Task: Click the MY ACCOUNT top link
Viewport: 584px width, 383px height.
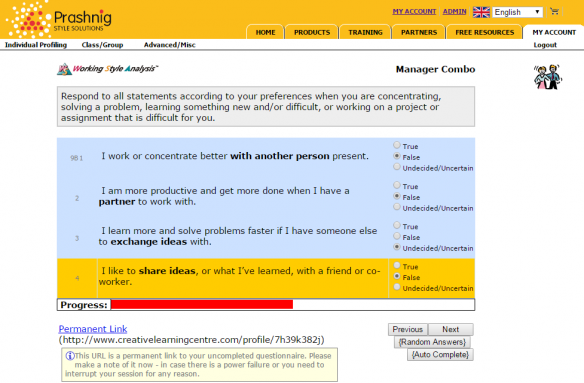Action: (414, 12)
